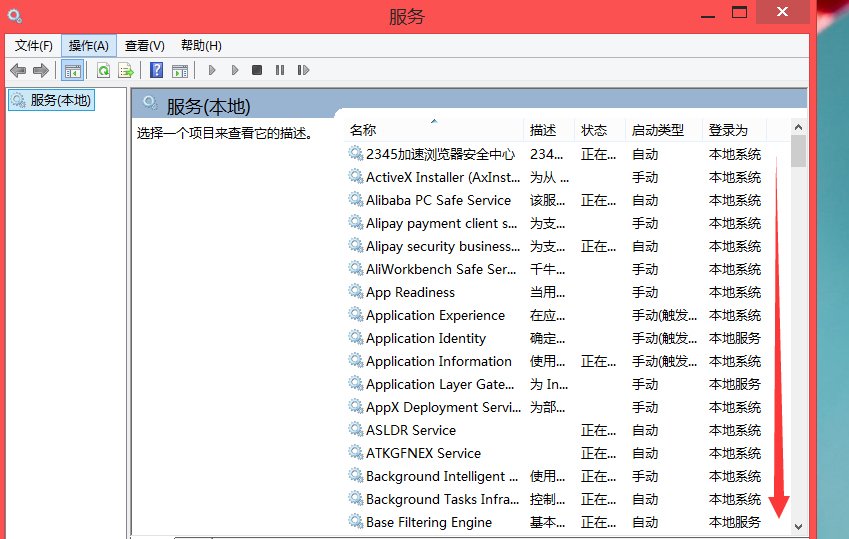Sort by the 描述 column header
This screenshot has height=539, width=849.
point(548,130)
